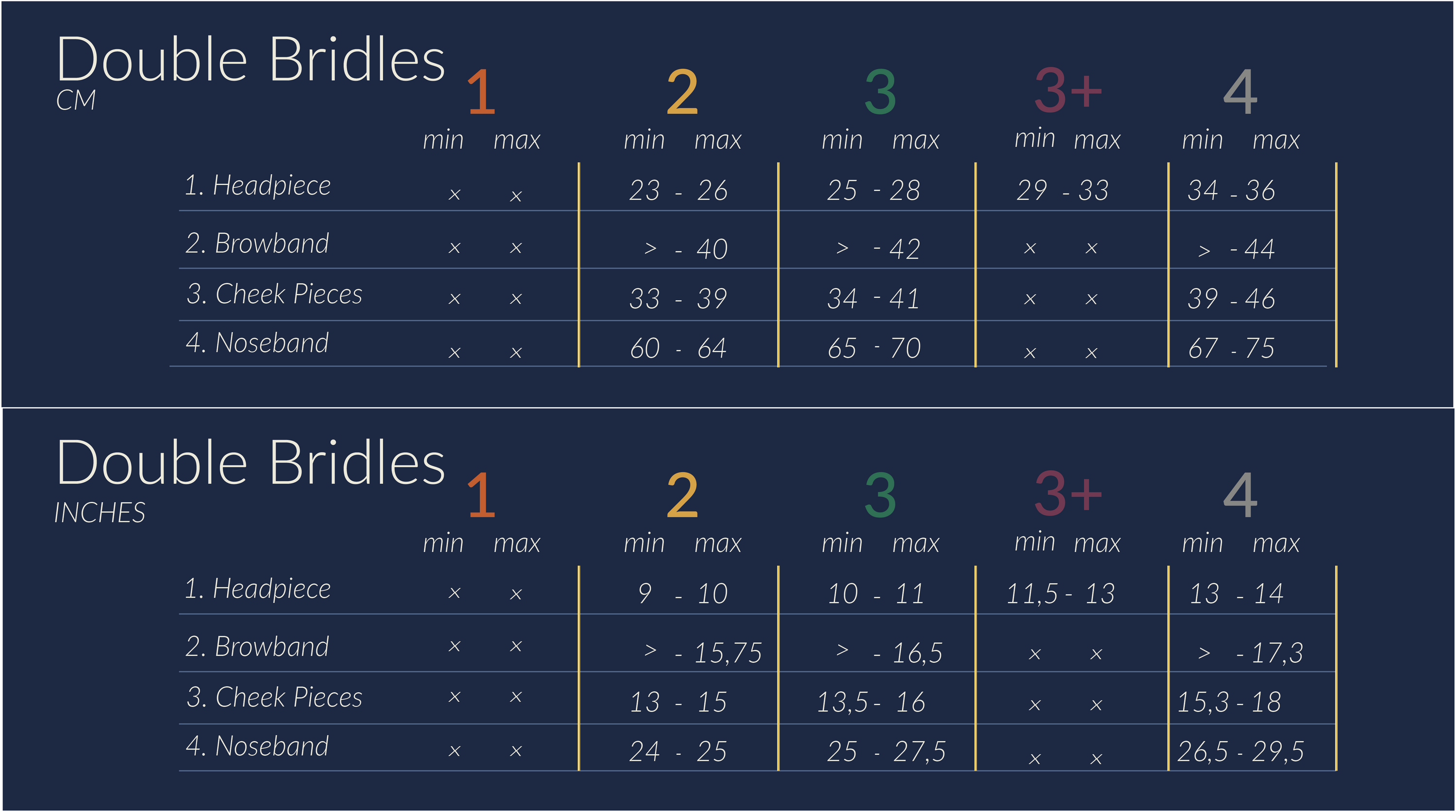The image size is (1456, 812).
Task: Click the "11,5 - 13" headpiece value
Action: (x=1060, y=594)
